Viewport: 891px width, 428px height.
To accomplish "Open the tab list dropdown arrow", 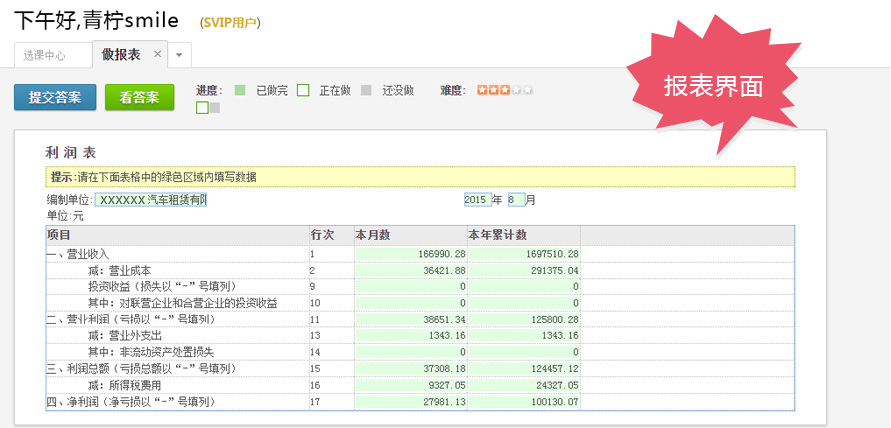I will coord(180,55).
